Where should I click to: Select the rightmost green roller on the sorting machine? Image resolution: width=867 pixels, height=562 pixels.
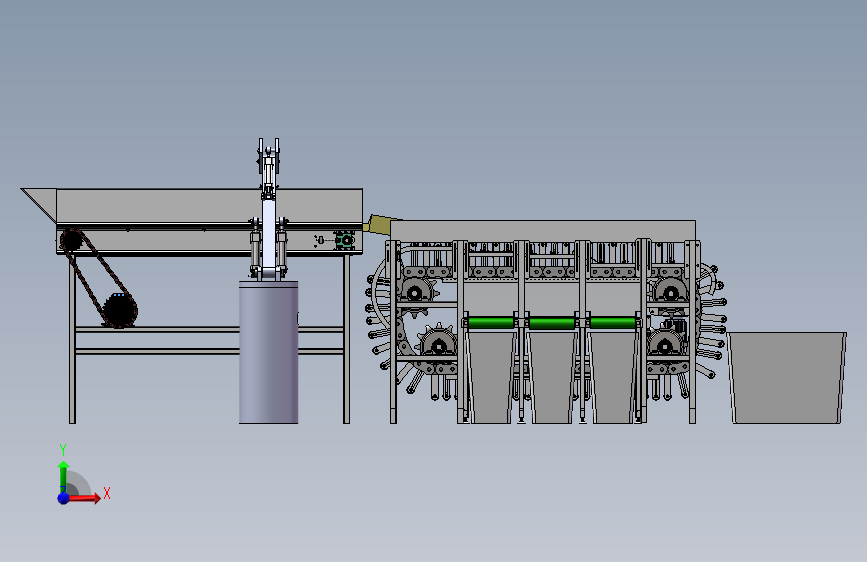point(613,322)
